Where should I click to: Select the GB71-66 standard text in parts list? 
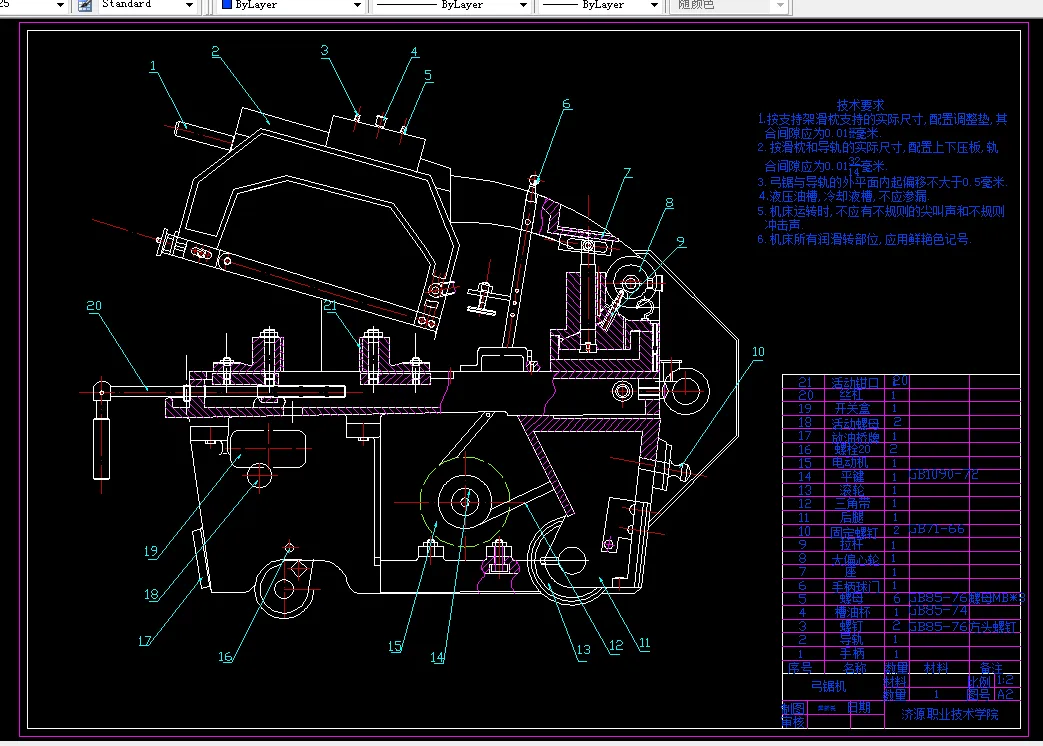click(937, 529)
